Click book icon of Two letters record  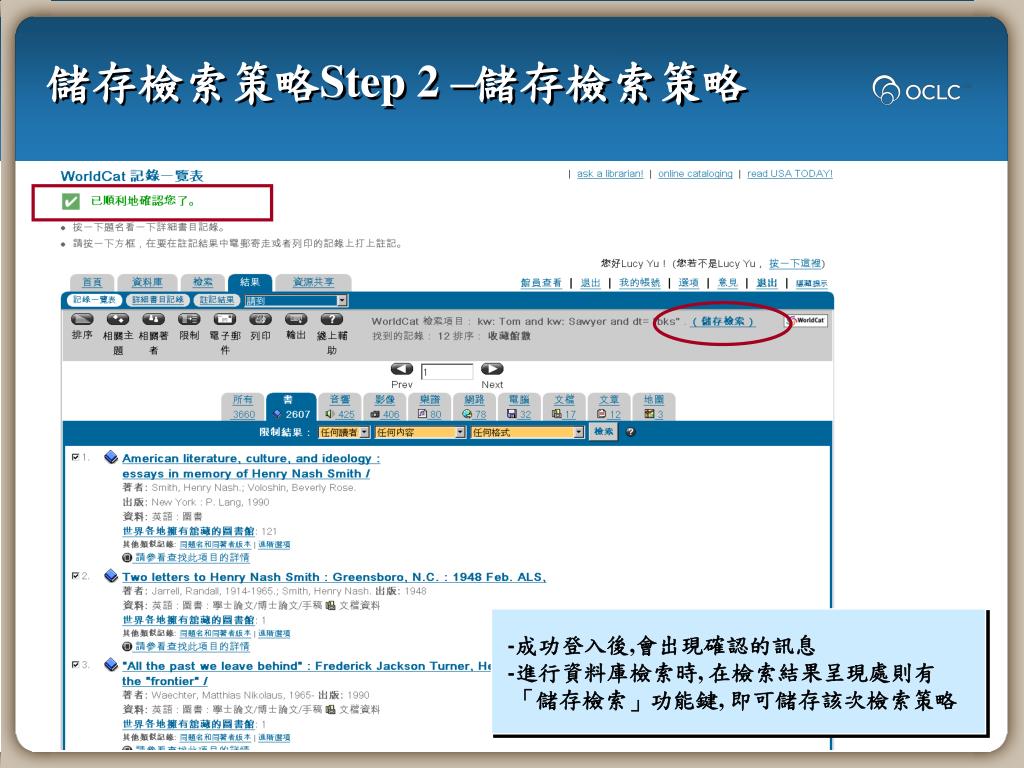tap(111, 576)
